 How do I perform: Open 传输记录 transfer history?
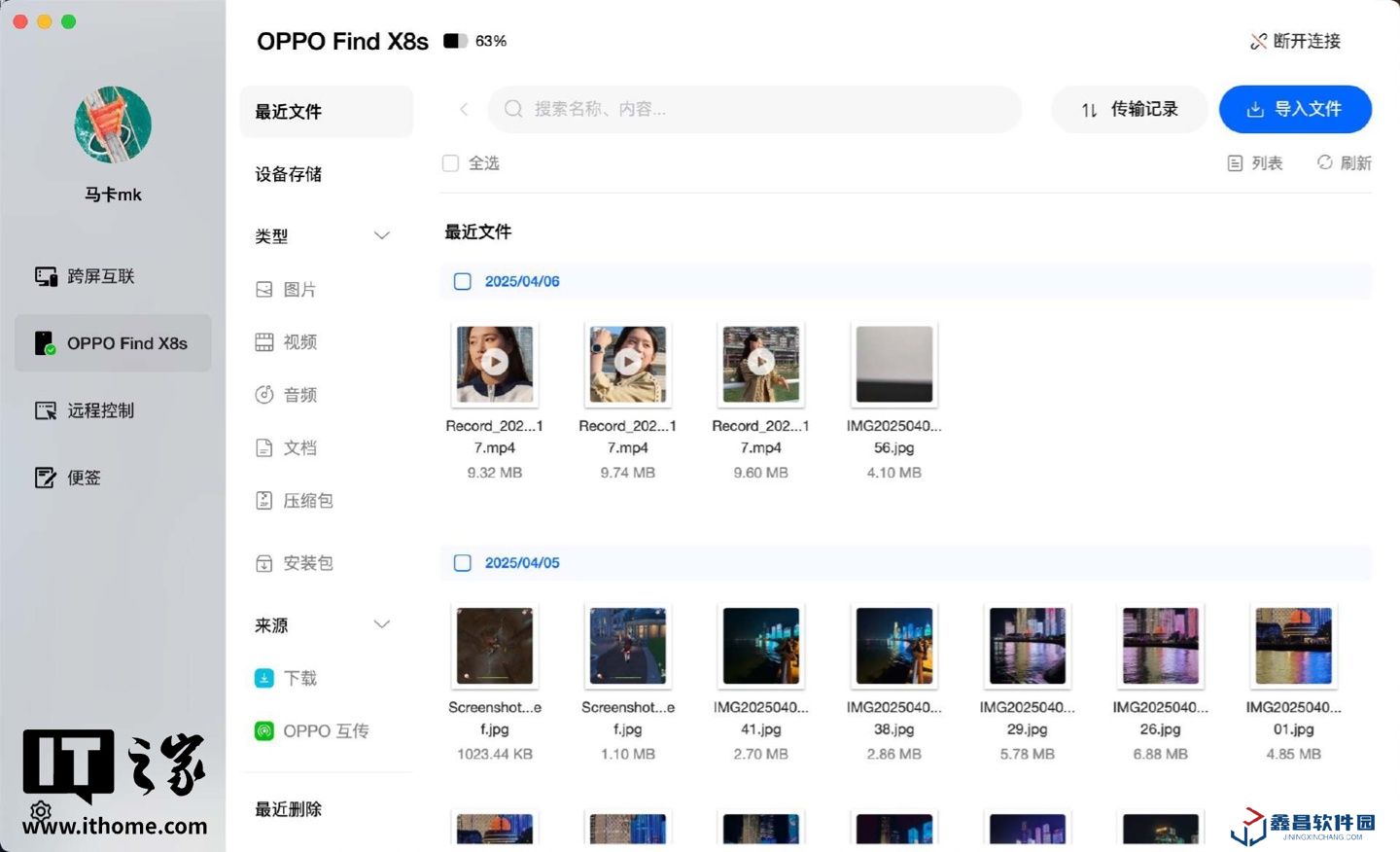[1129, 109]
